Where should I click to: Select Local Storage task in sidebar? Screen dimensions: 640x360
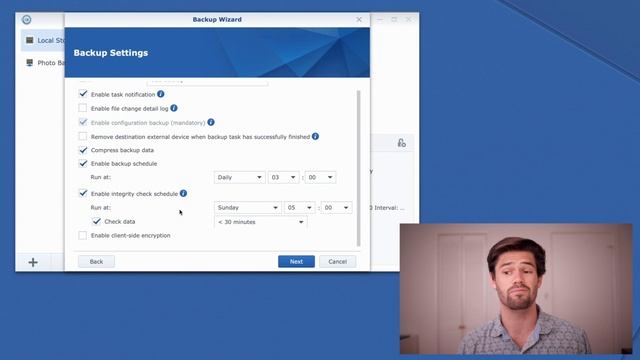click(43, 40)
